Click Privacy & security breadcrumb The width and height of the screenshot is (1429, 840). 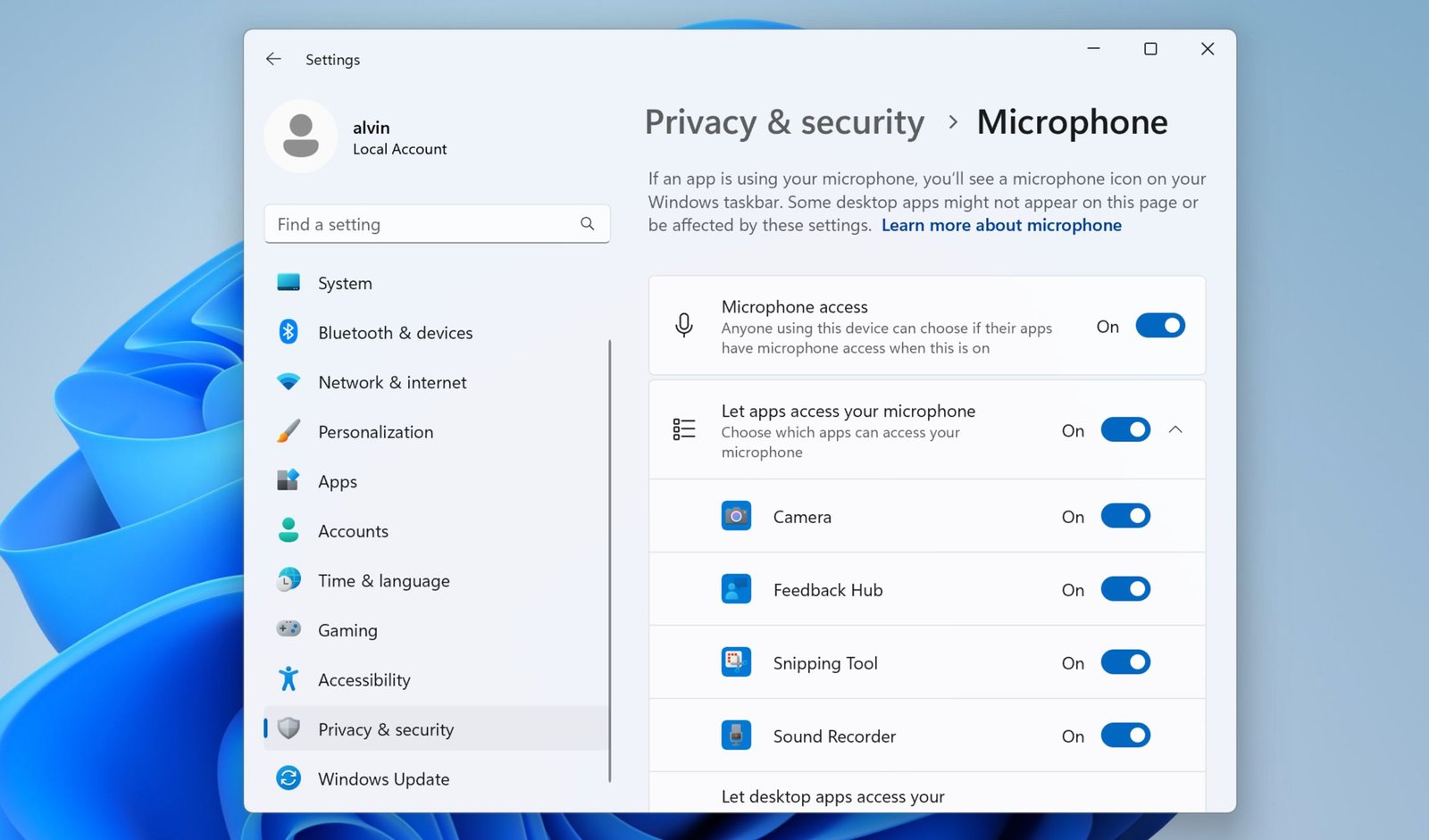[784, 122]
